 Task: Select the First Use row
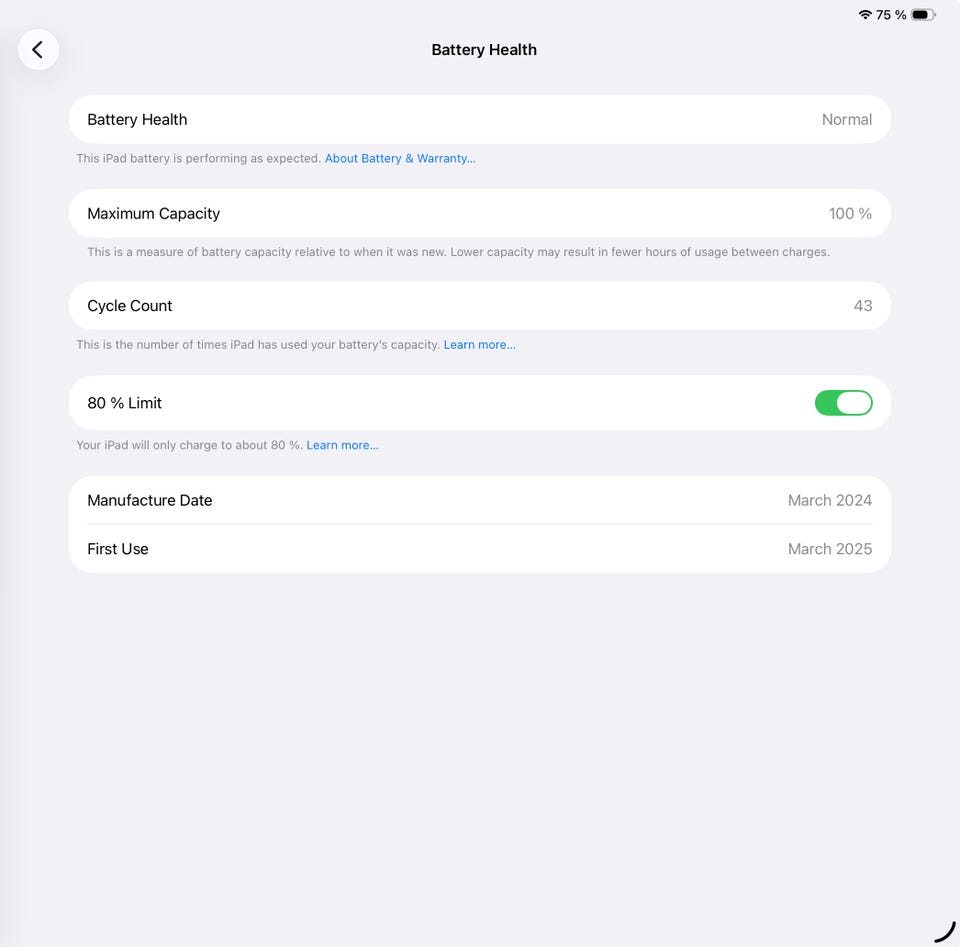pos(479,548)
